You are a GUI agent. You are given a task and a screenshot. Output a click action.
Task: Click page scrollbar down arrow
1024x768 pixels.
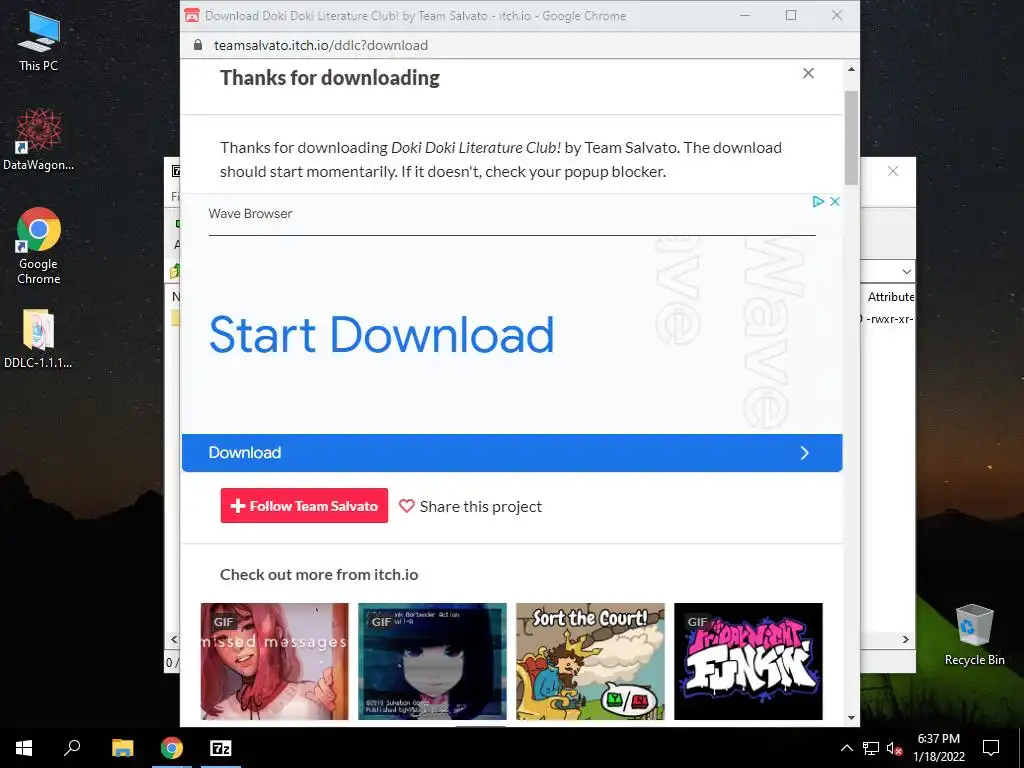(x=851, y=718)
